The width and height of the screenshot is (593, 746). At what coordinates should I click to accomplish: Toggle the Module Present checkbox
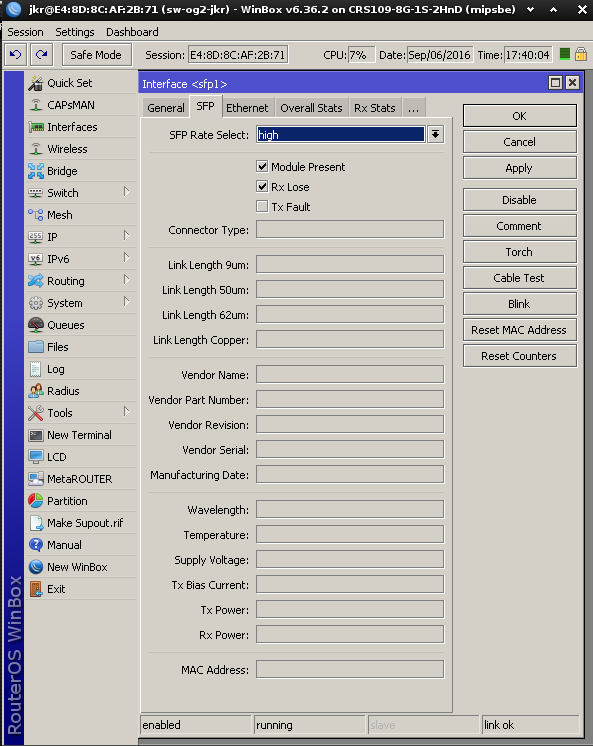tap(262, 167)
